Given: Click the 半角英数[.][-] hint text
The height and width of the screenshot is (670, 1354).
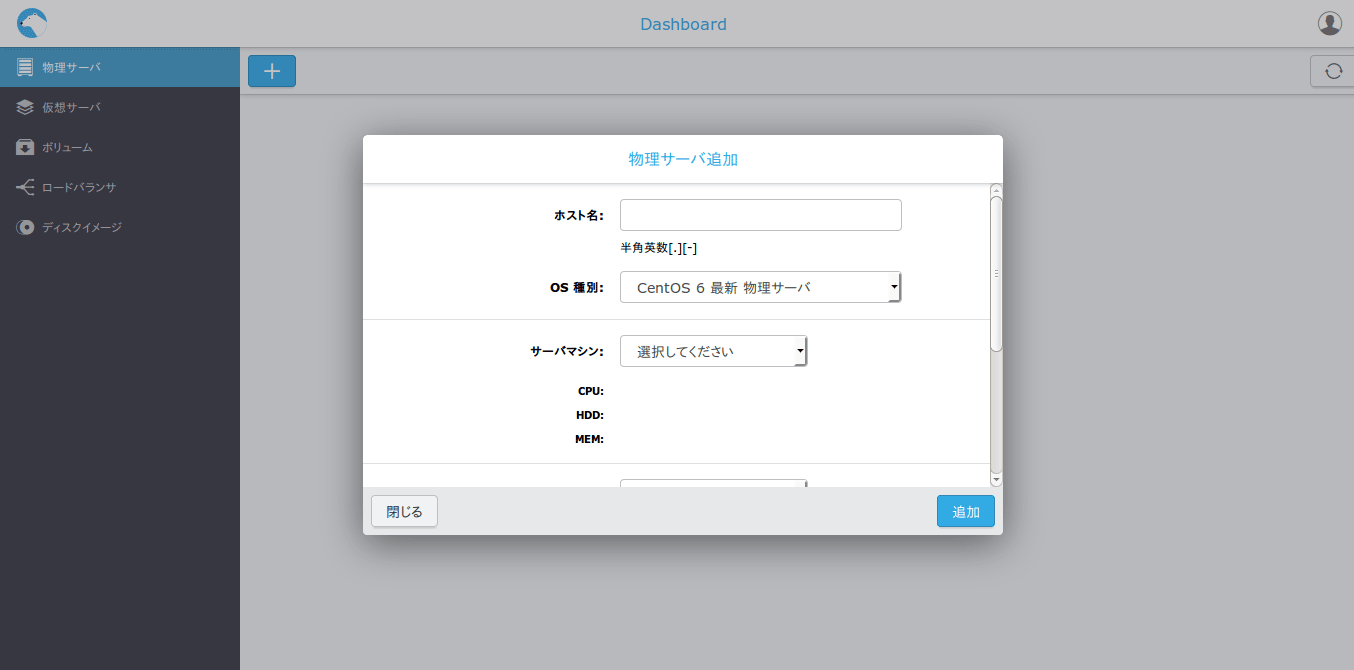Looking at the screenshot, I should click(x=659, y=248).
